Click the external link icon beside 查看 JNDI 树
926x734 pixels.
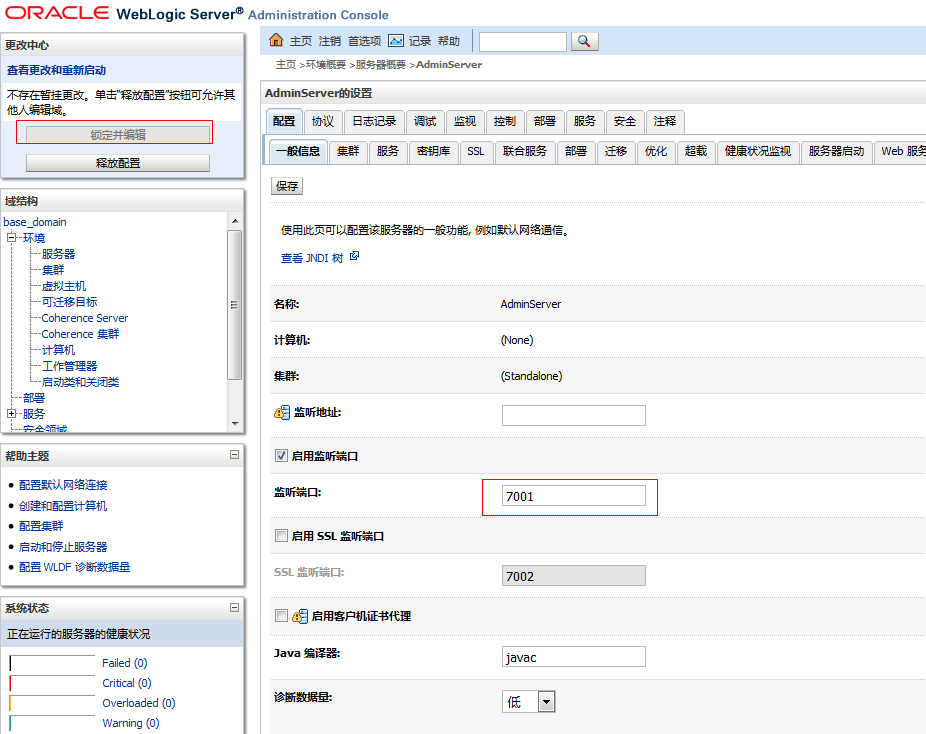[x=354, y=256]
